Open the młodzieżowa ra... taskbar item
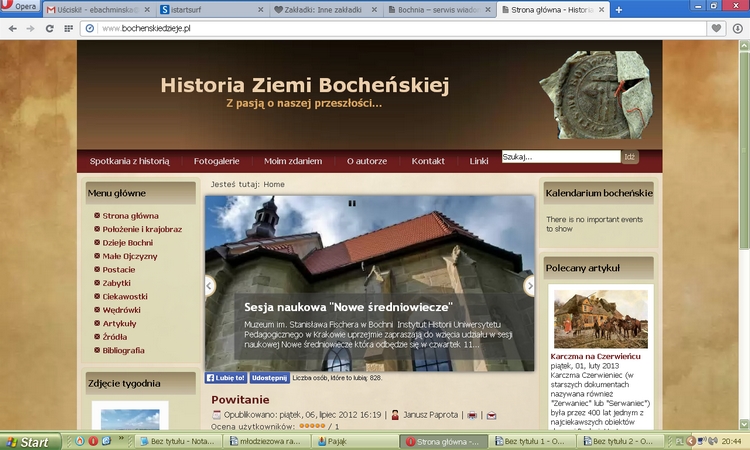The image size is (750, 450). pos(265,441)
